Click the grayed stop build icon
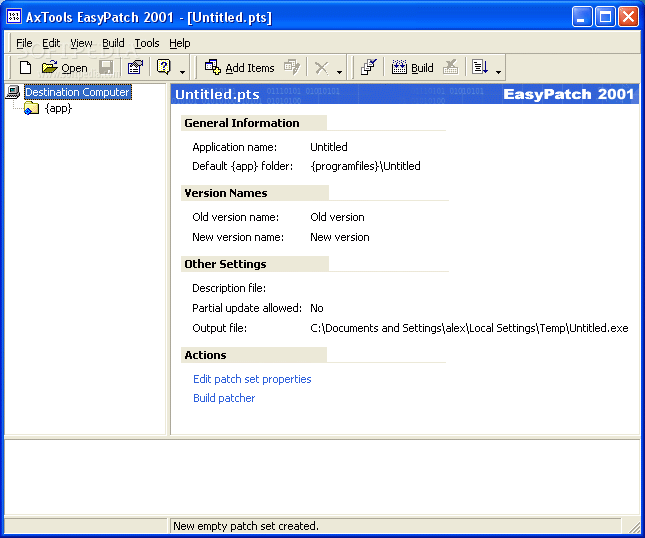Image resolution: width=645 pixels, height=538 pixels. (450, 67)
